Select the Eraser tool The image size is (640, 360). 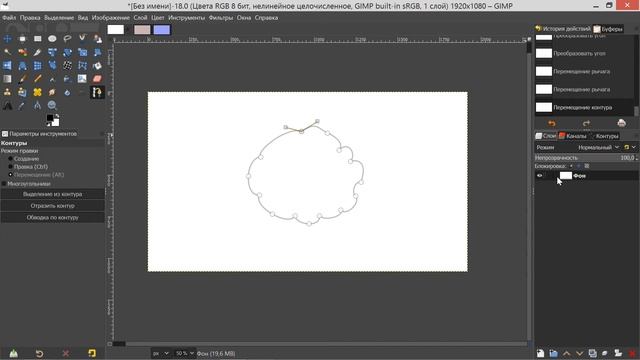pos(97,79)
